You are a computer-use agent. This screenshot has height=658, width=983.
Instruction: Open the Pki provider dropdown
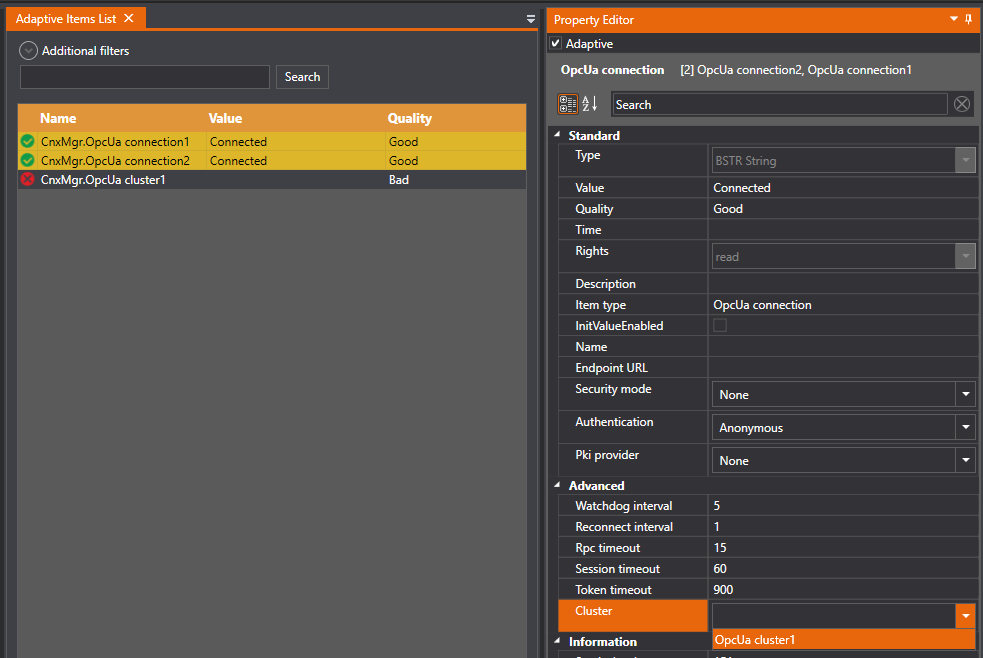tap(965, 461)
